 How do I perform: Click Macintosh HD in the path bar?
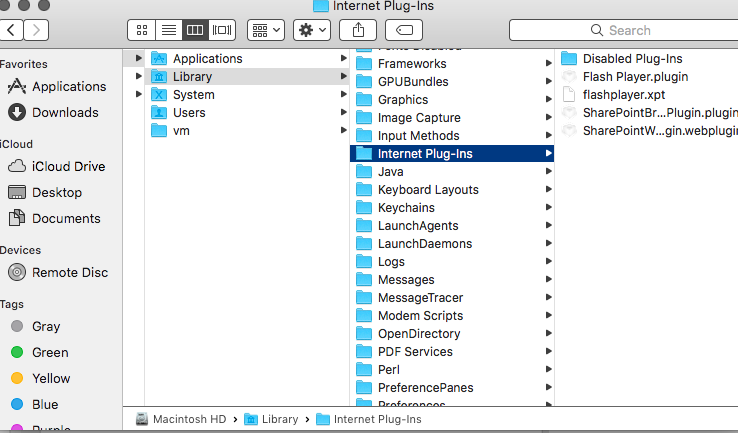coord(181,419)
